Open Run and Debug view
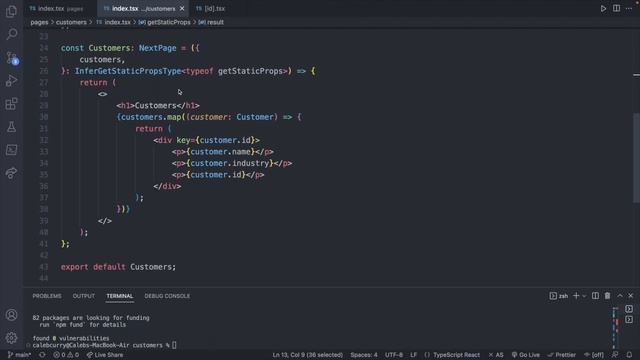 point(11,80)
